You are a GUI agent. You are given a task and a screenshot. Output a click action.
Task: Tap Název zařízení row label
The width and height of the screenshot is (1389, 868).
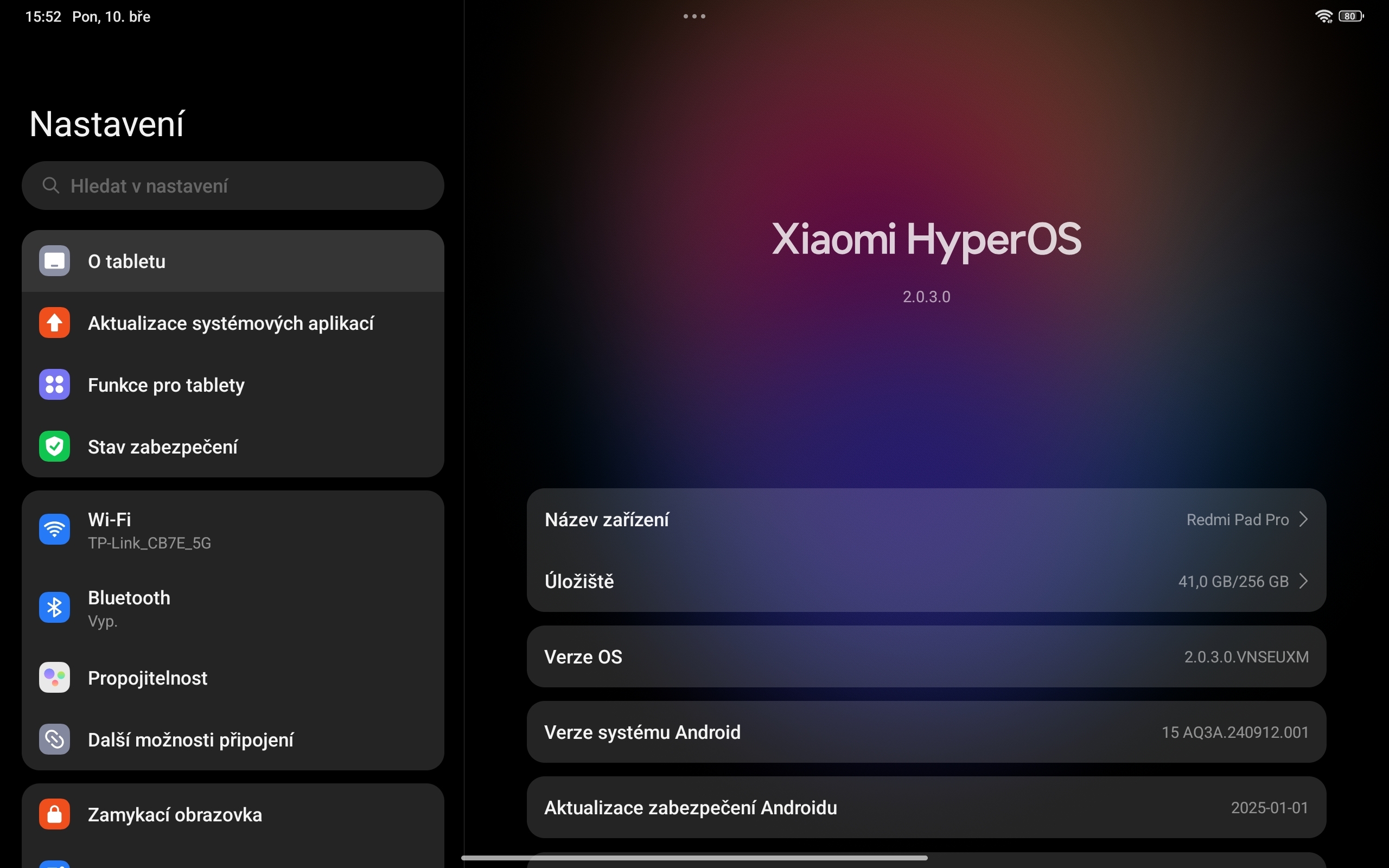[607, 519]
